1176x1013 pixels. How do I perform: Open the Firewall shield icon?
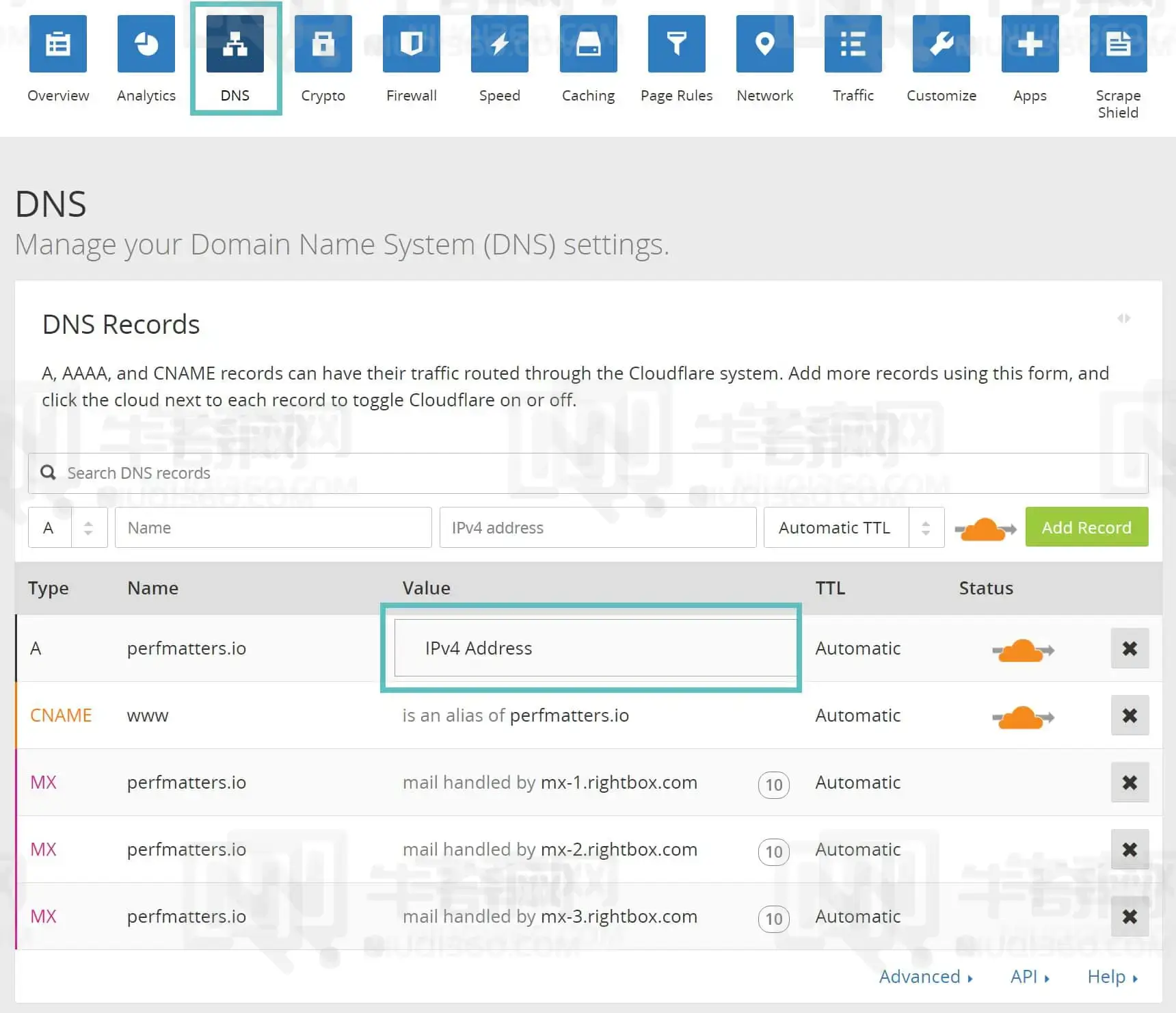point(412,44)
